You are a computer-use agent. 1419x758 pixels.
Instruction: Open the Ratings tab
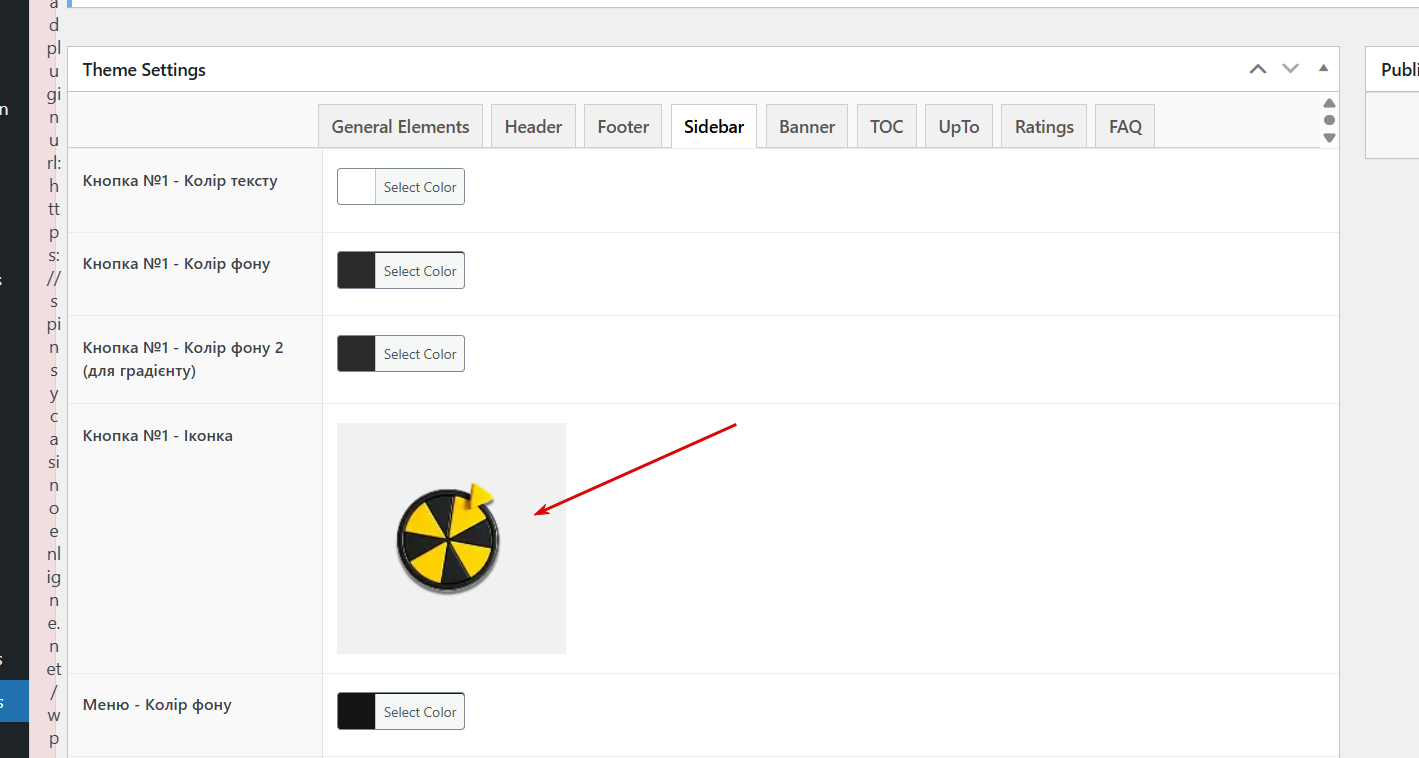point(1044,126)
